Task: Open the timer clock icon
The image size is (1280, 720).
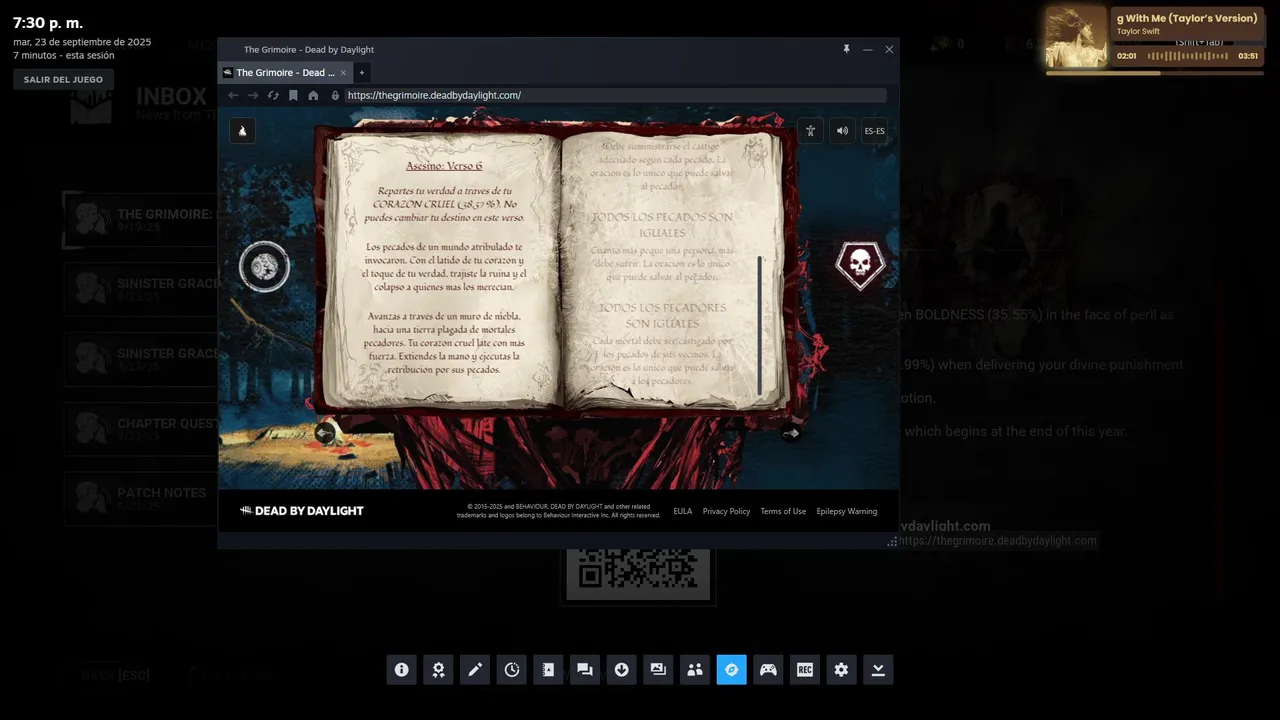Action: point(512,670)
